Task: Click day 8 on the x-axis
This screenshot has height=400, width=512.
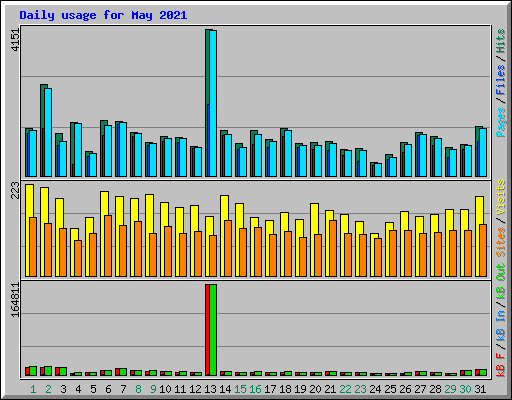Action: coord(138,389)
